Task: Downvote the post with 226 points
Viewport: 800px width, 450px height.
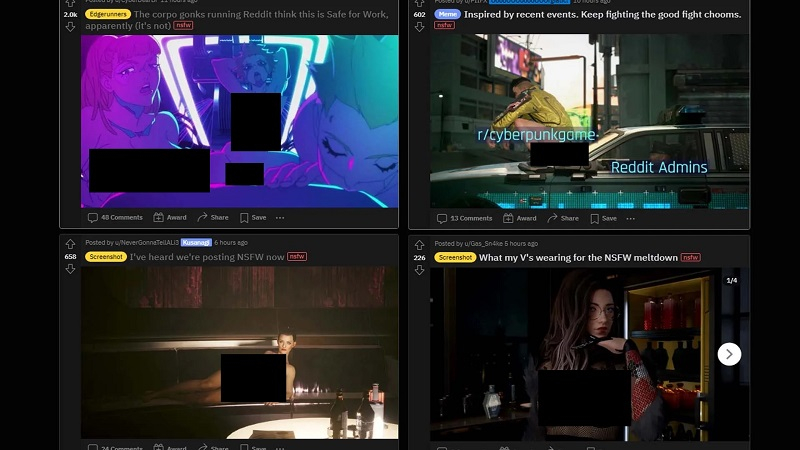Action: (x=420, y=269)
